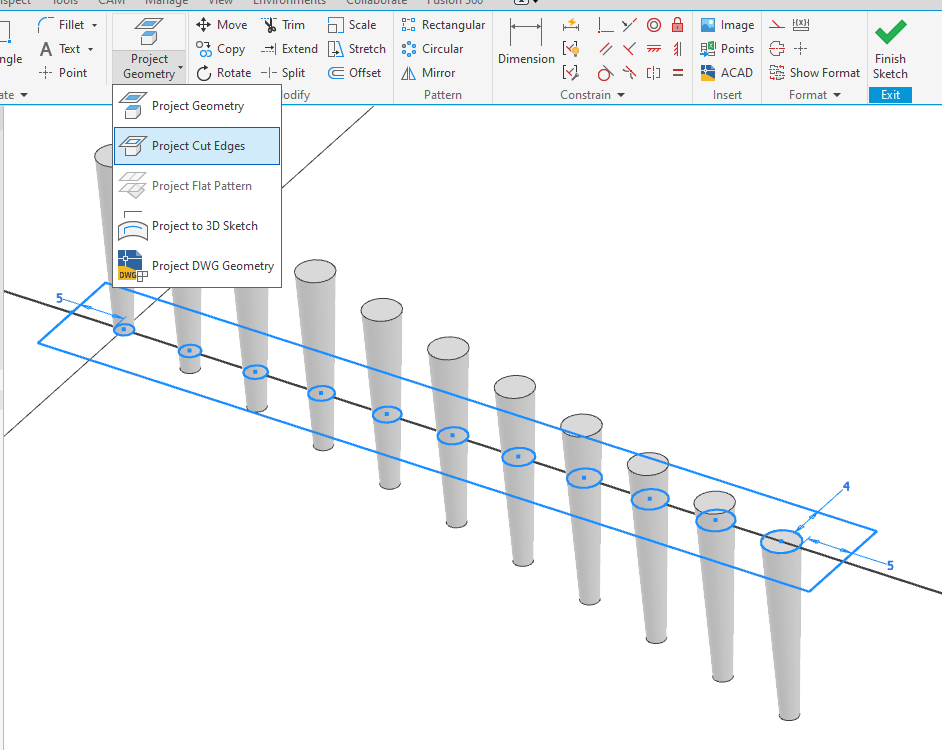The width and height of the screenshot is (942, 750).
Task: Open the Environments menu
Action: [288, 2]
